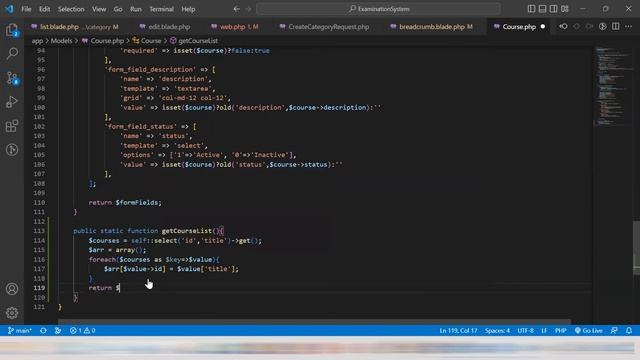The image size is (640, 360).
Task: Open the Selection menu
Action: [71, 9]
